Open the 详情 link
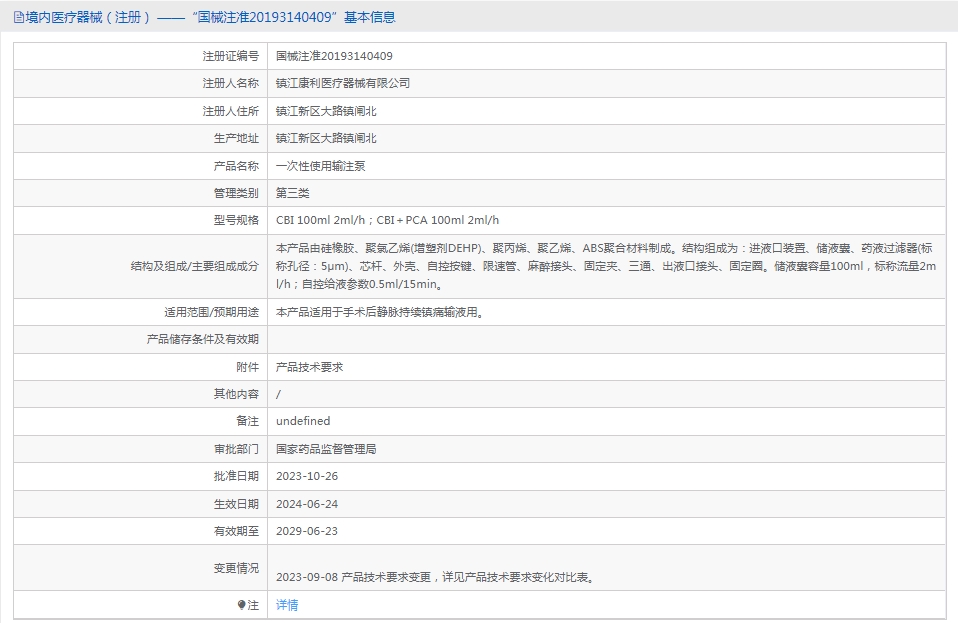Screen dimensions: 958x623 coord(287,605)
